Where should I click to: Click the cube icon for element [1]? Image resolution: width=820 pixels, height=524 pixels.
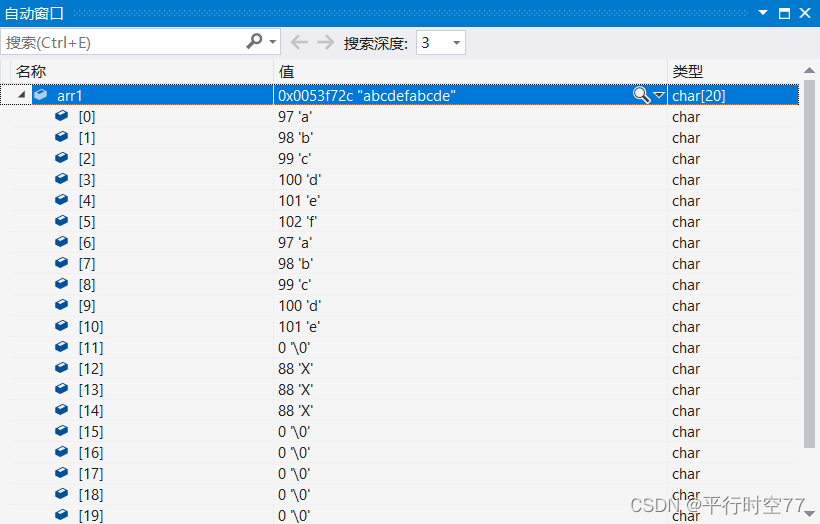[62, 136]
